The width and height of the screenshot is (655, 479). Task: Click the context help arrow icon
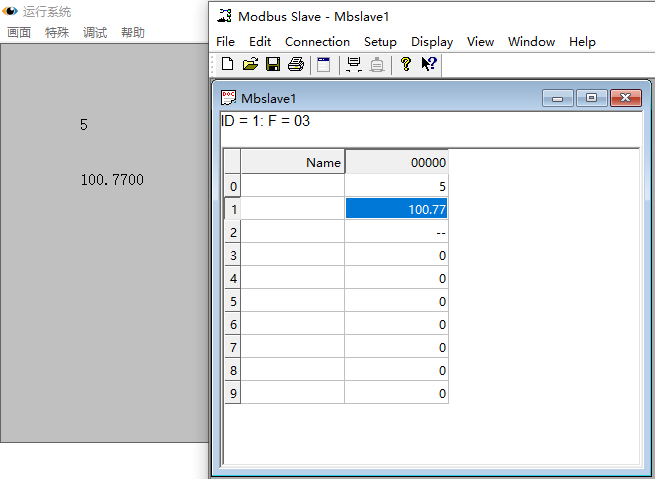pyautogui.click(x=428, y=64)
